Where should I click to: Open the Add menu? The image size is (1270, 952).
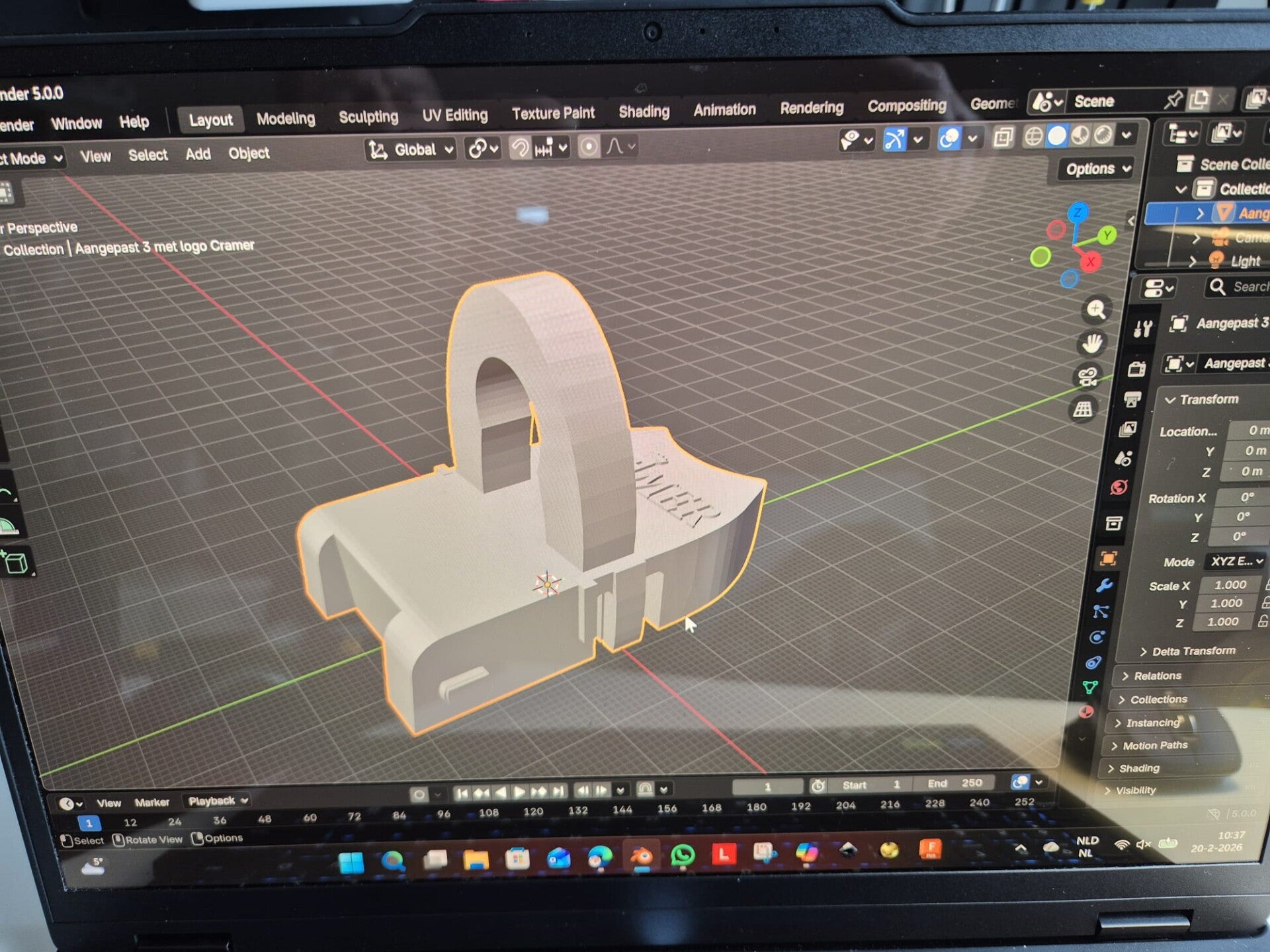point(198,154)
